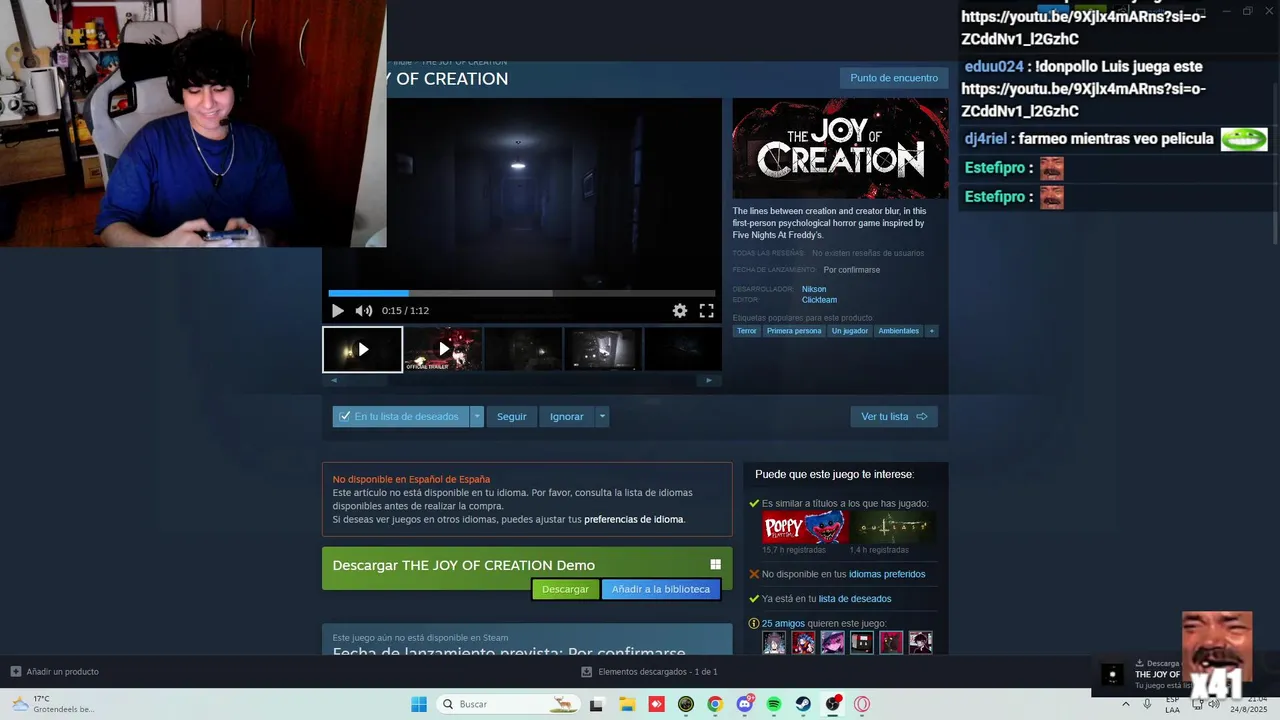Toggle 'En tu lista de deseados' checkbox
The image size is (1280, 720).
tap(344, 417)
